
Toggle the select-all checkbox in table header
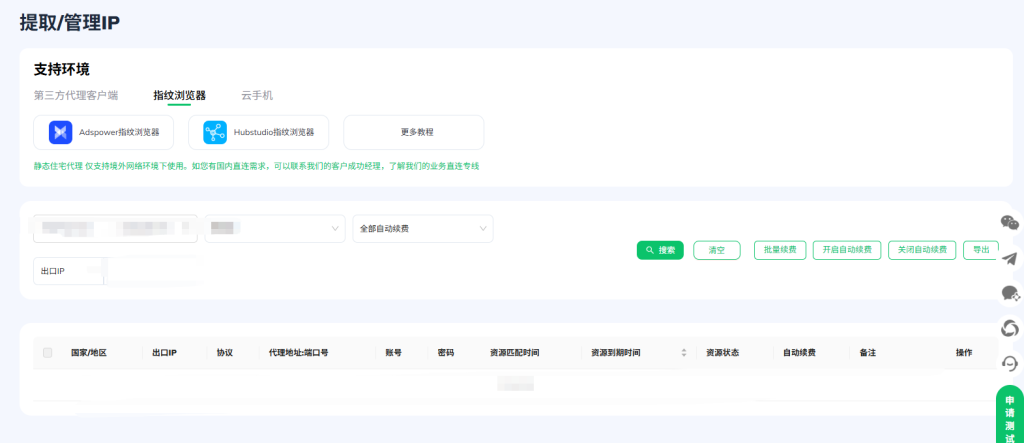47,353
